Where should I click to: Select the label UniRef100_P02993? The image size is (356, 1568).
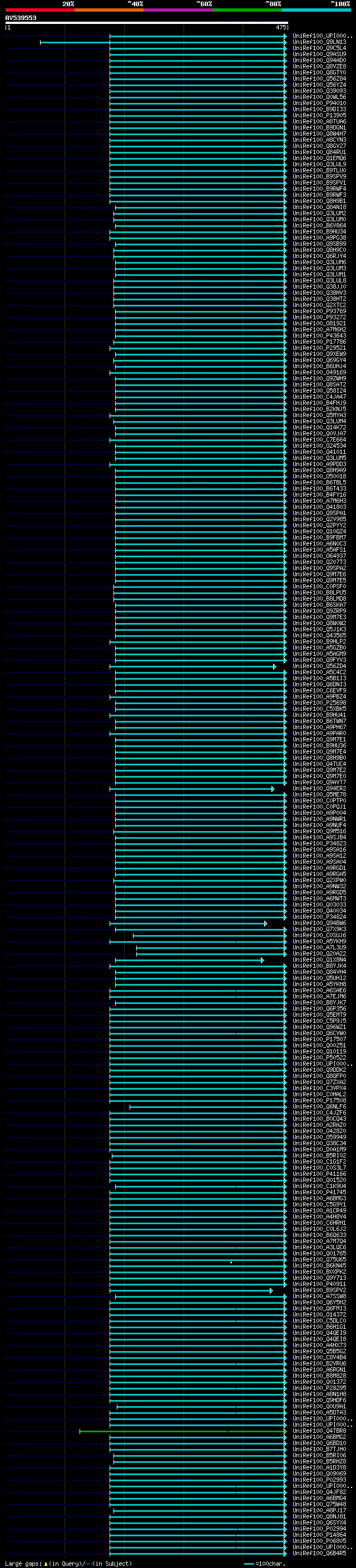click(319, 1480)
